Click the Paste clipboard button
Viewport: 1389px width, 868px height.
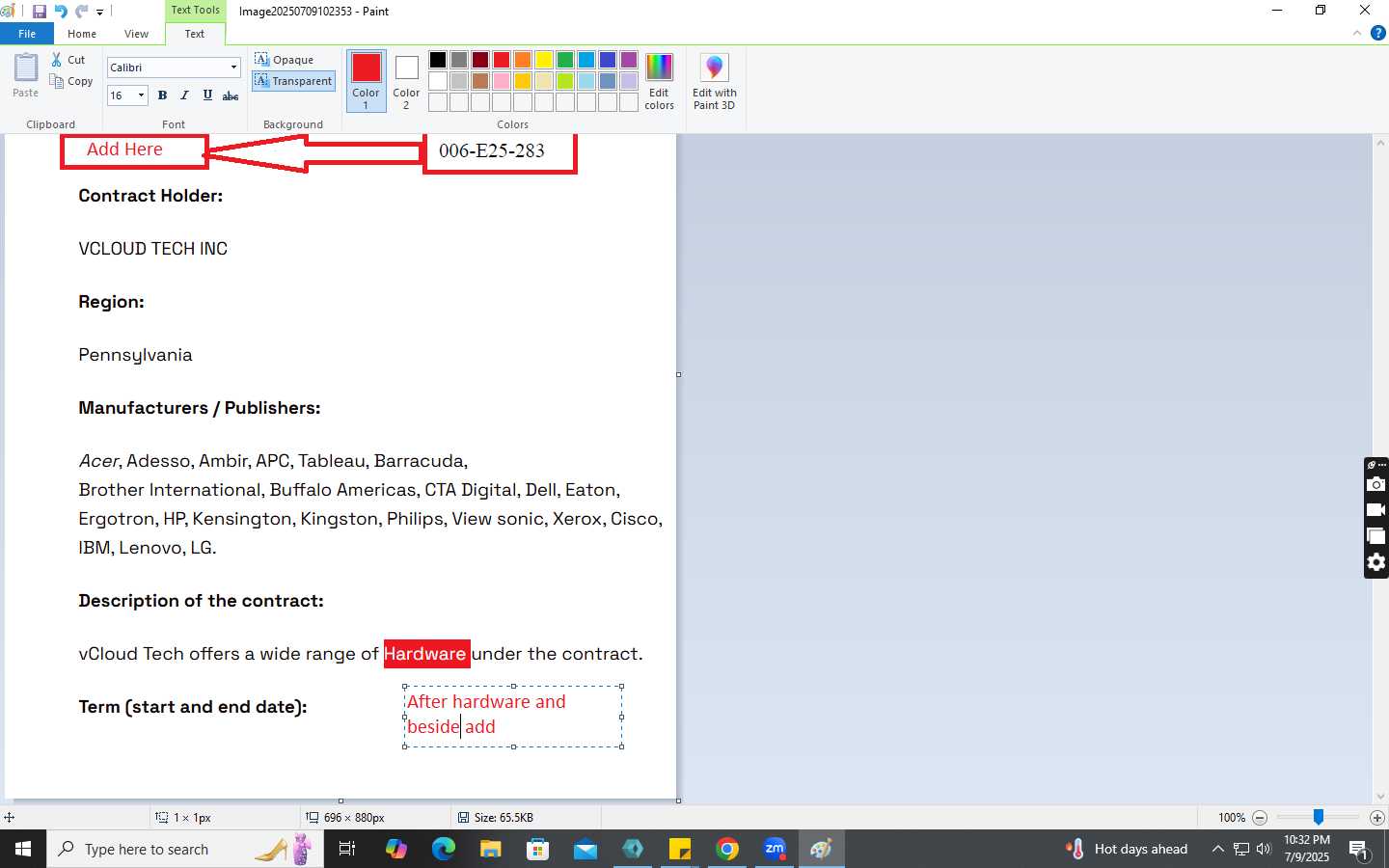coord(26,76)
